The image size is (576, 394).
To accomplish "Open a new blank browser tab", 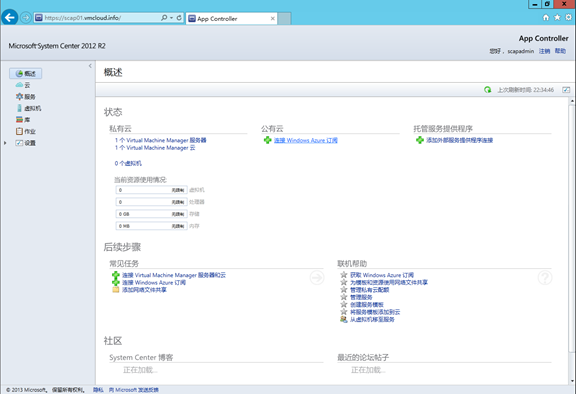I will (284, 18).
